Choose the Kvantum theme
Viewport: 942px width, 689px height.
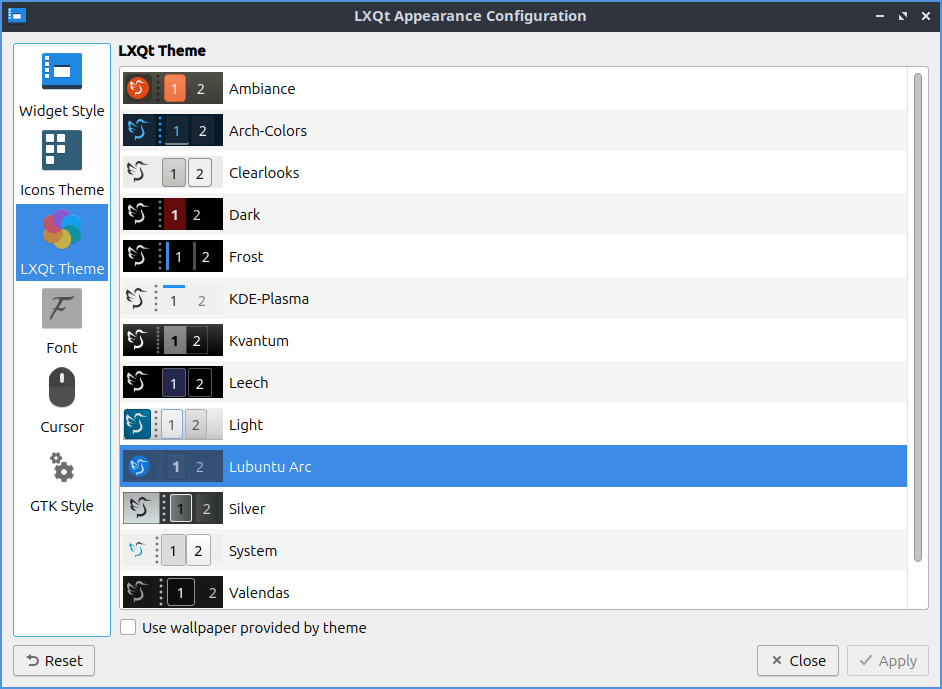(258, 341)
